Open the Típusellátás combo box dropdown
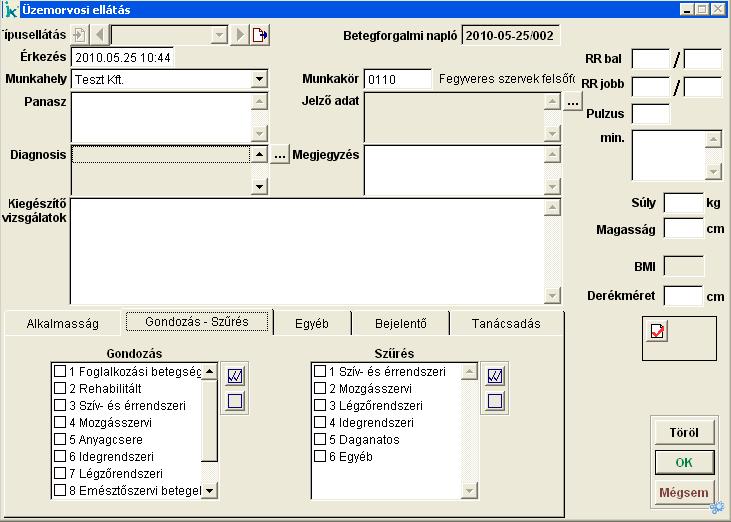The image size is (731, 522). click(220, 35)
